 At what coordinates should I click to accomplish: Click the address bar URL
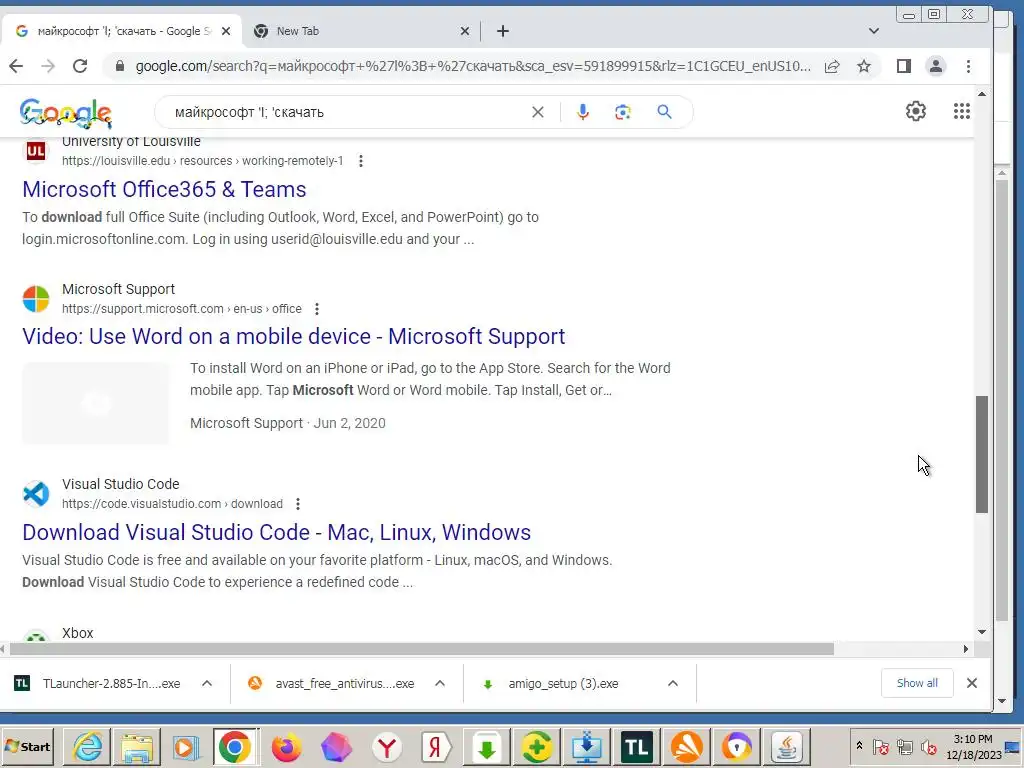tap(473, 66)
